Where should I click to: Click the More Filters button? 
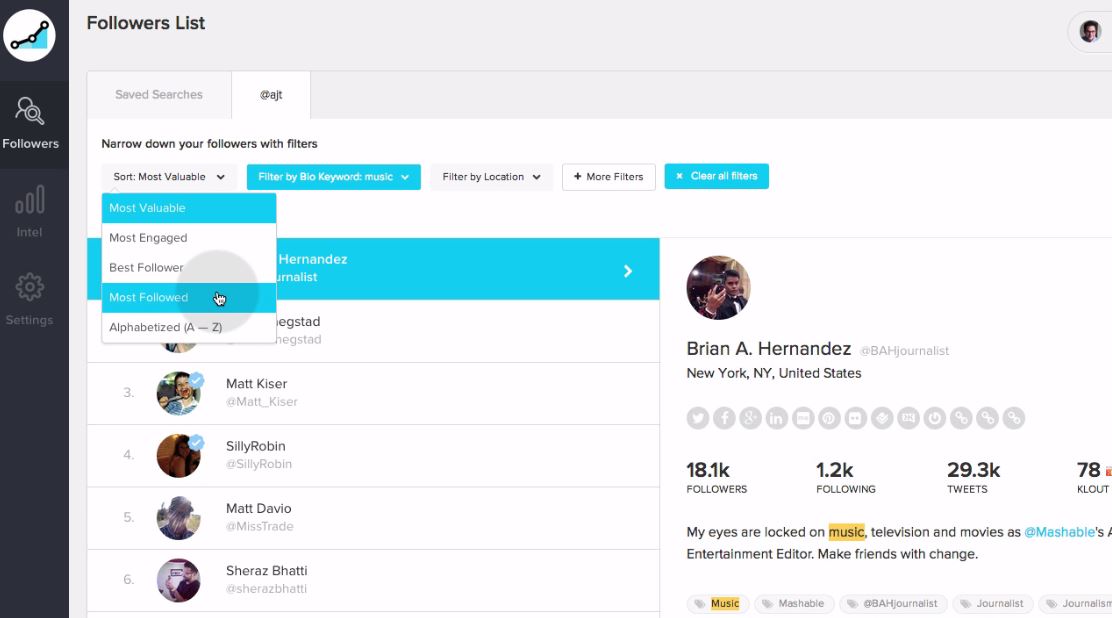coord(608,177)
